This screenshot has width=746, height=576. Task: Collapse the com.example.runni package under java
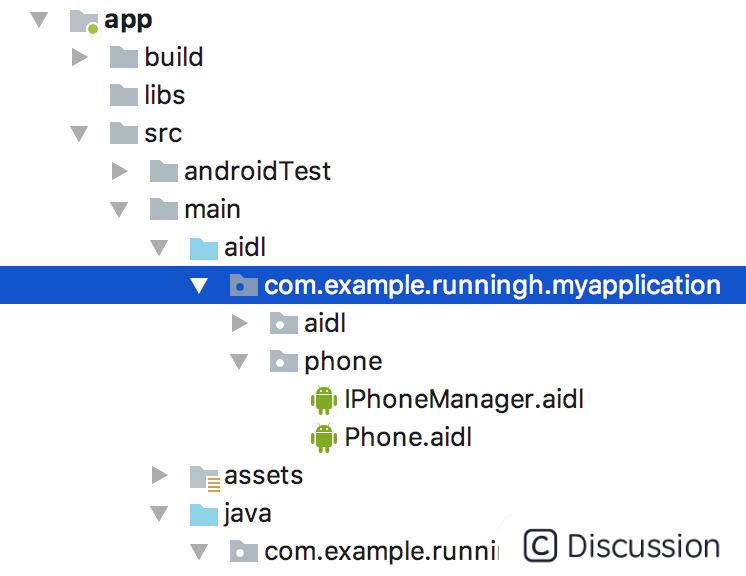click(x=199, y=552)
